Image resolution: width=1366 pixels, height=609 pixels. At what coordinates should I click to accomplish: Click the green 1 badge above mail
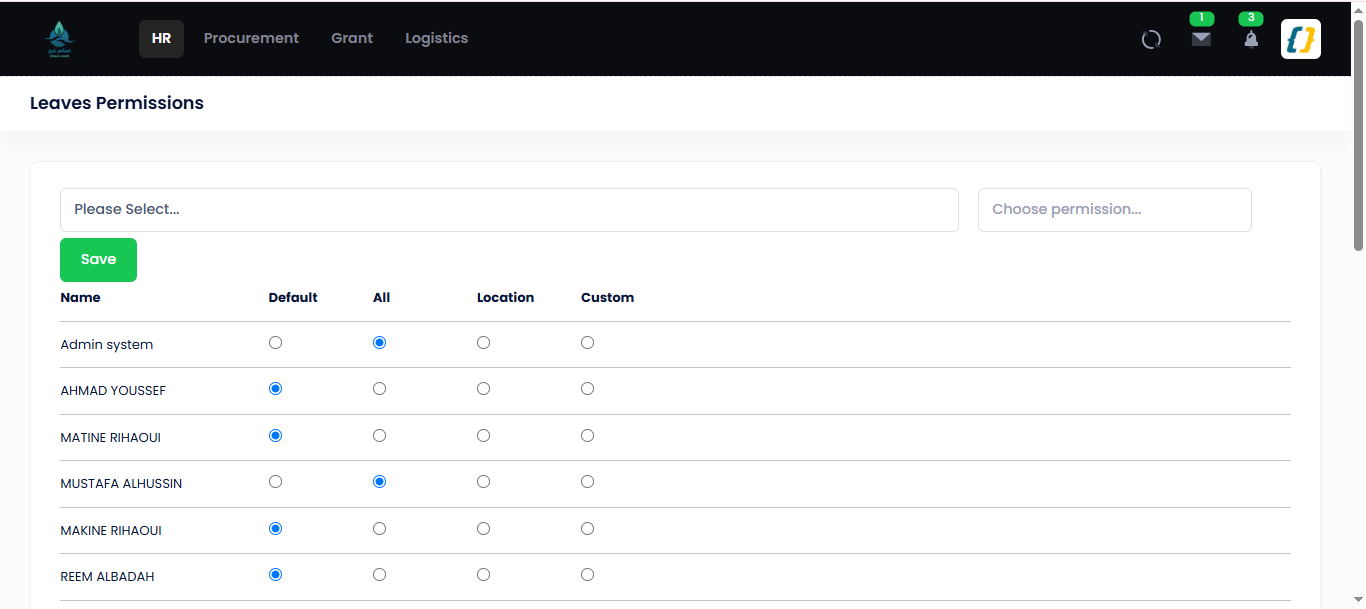coord(1201,18)
